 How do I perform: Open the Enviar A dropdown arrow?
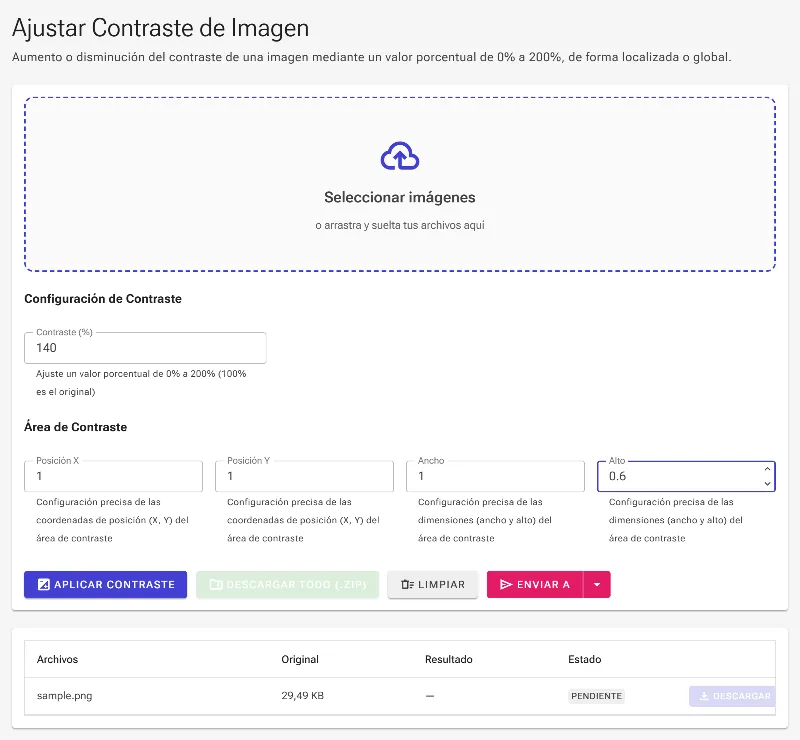tap(597, 584)
